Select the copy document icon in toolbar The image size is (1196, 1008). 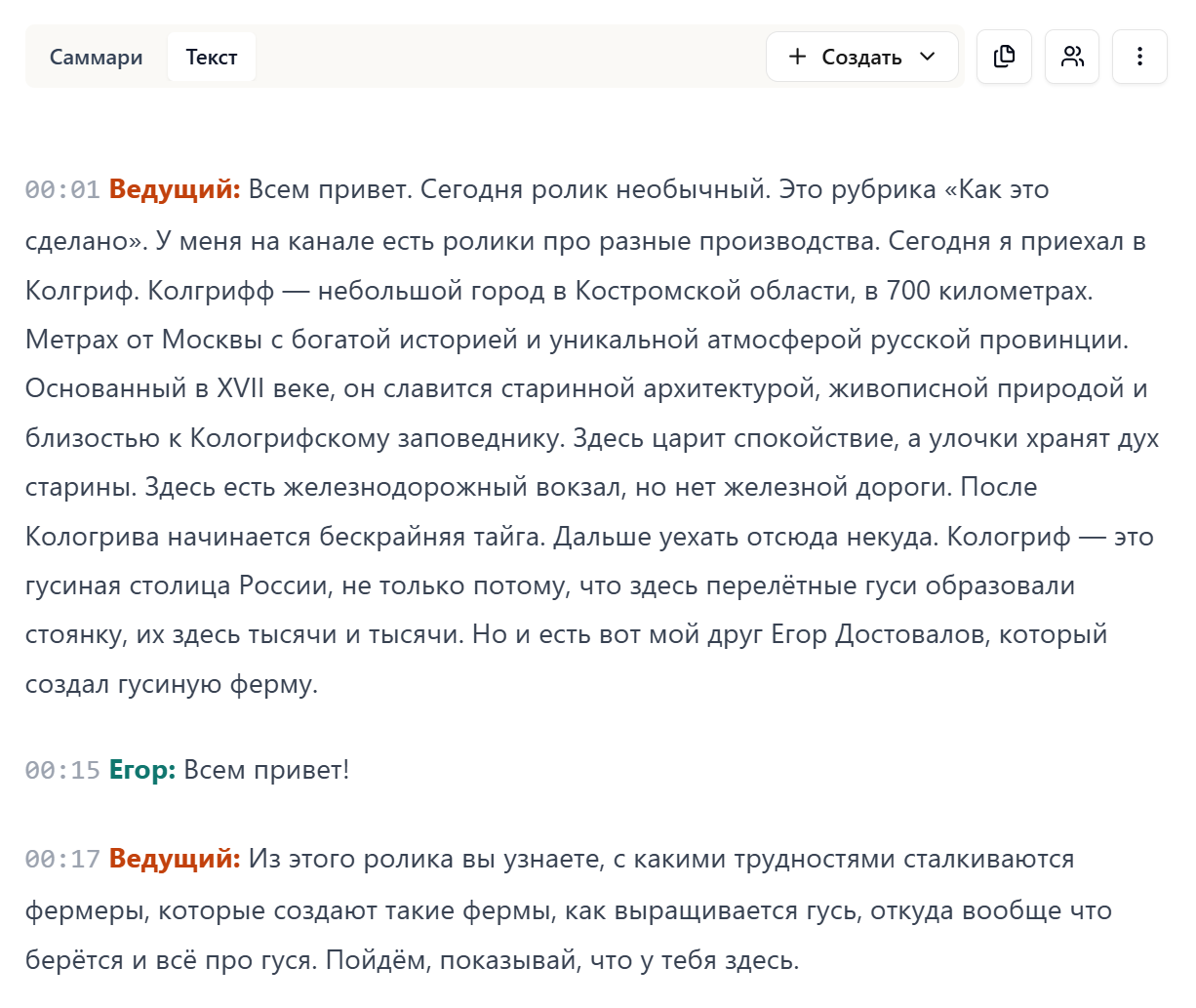click(x=1004, y=57)
